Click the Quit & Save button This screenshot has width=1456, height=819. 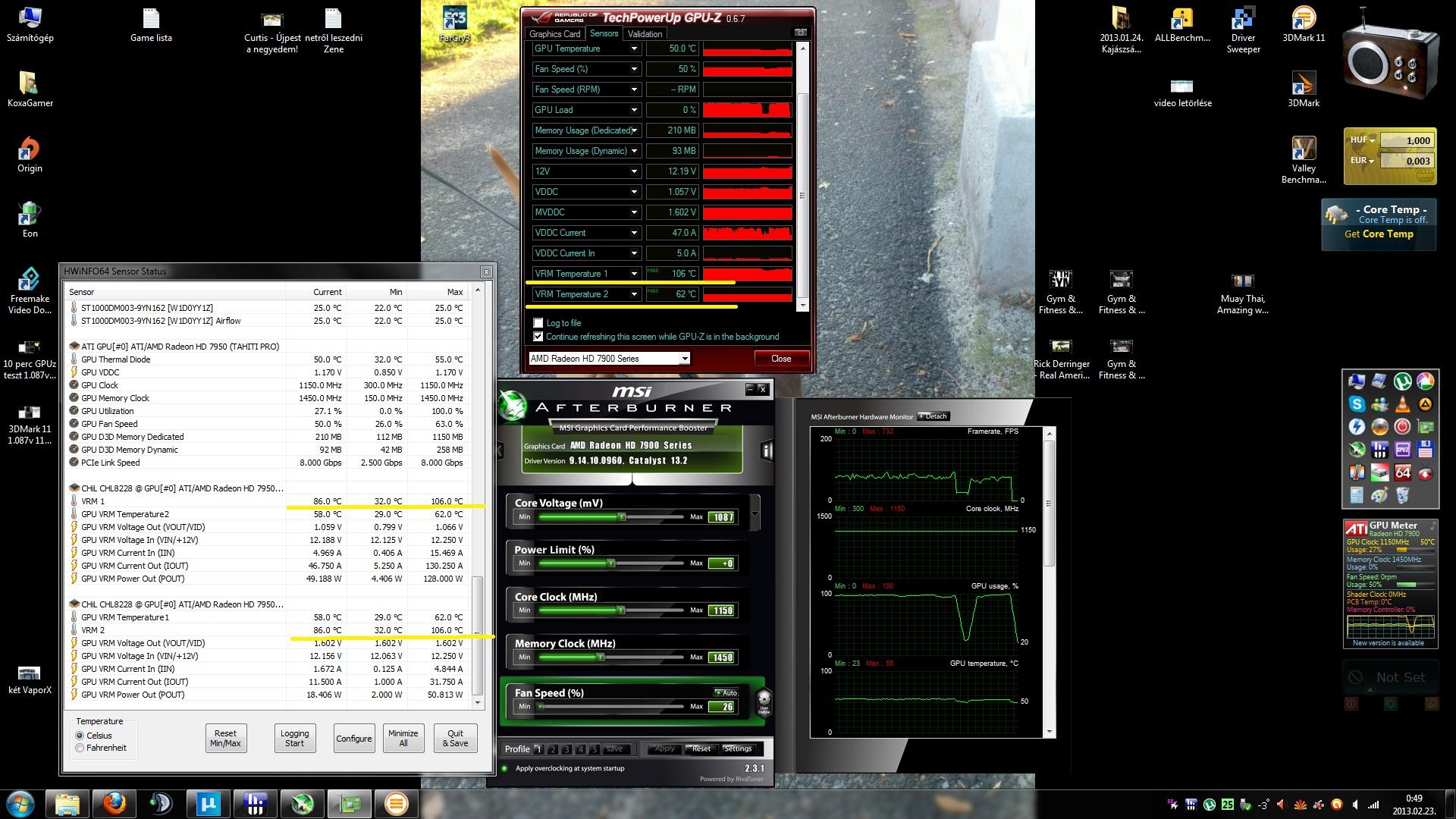(455, 738)
